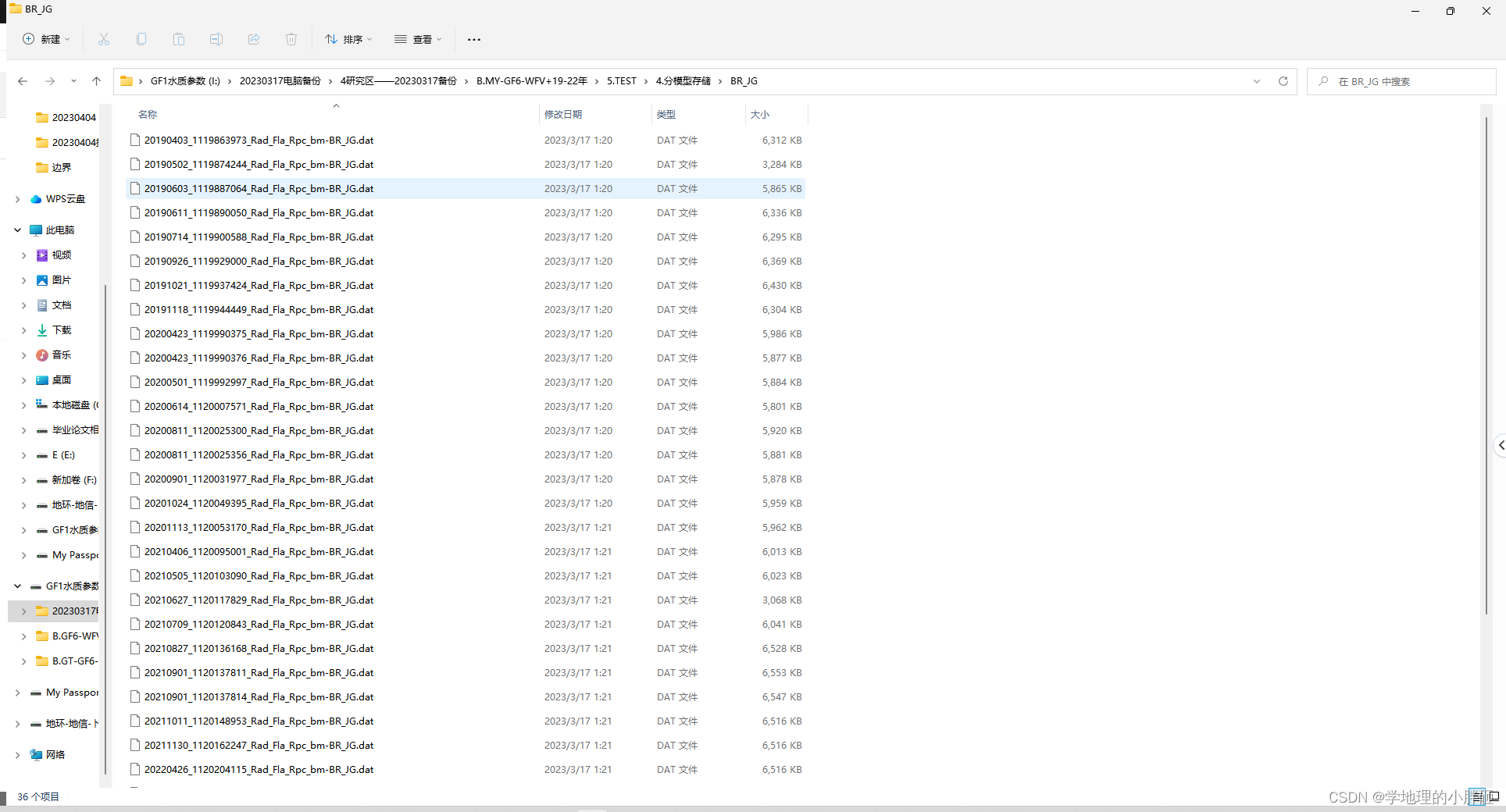
Task: Select file 20191021_1119937424_Rad_Fla_Rpc_bm-BR_JG.dat
Action: [x=466, y=286]
